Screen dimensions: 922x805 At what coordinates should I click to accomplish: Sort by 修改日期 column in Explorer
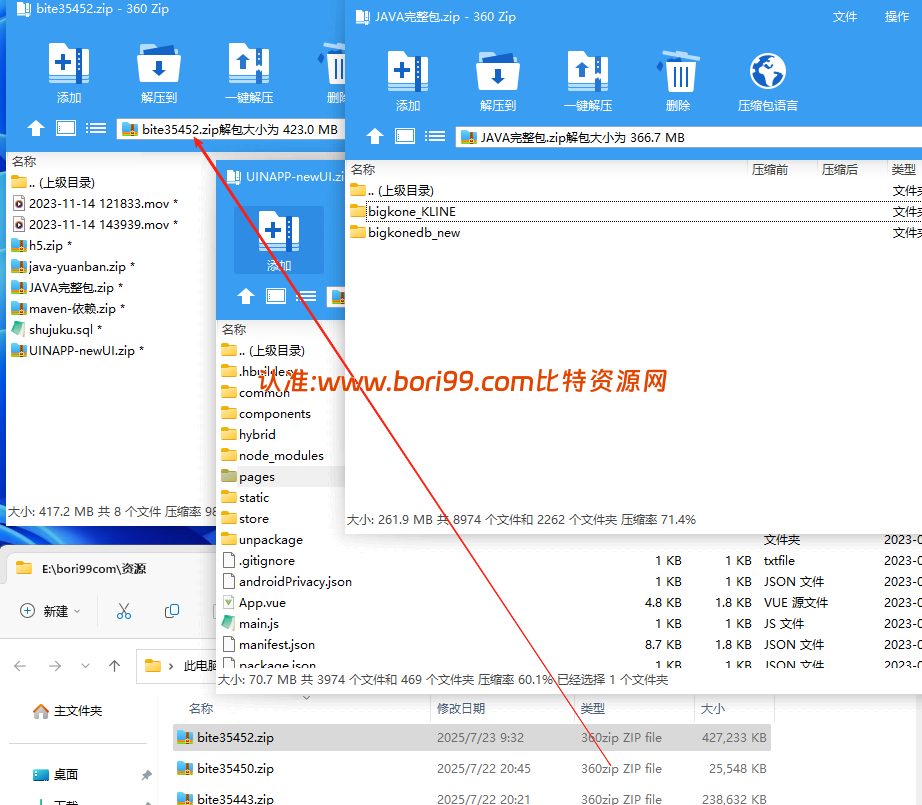(x=460, y=709)
